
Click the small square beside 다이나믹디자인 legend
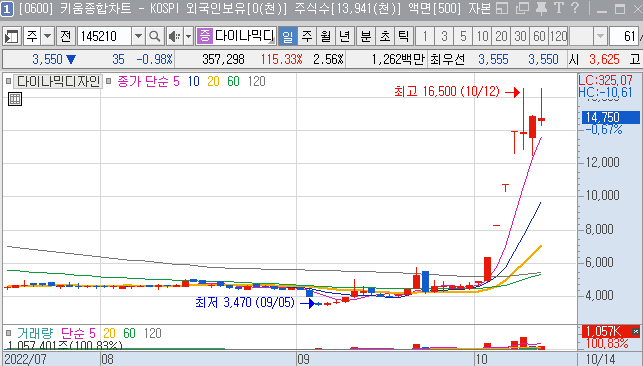9,81
